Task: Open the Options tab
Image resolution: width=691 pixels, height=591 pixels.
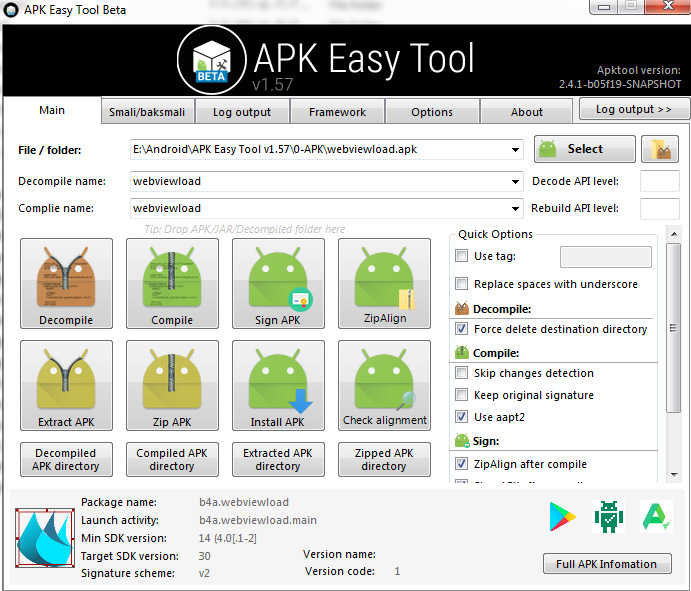Action: click(432, 112)
